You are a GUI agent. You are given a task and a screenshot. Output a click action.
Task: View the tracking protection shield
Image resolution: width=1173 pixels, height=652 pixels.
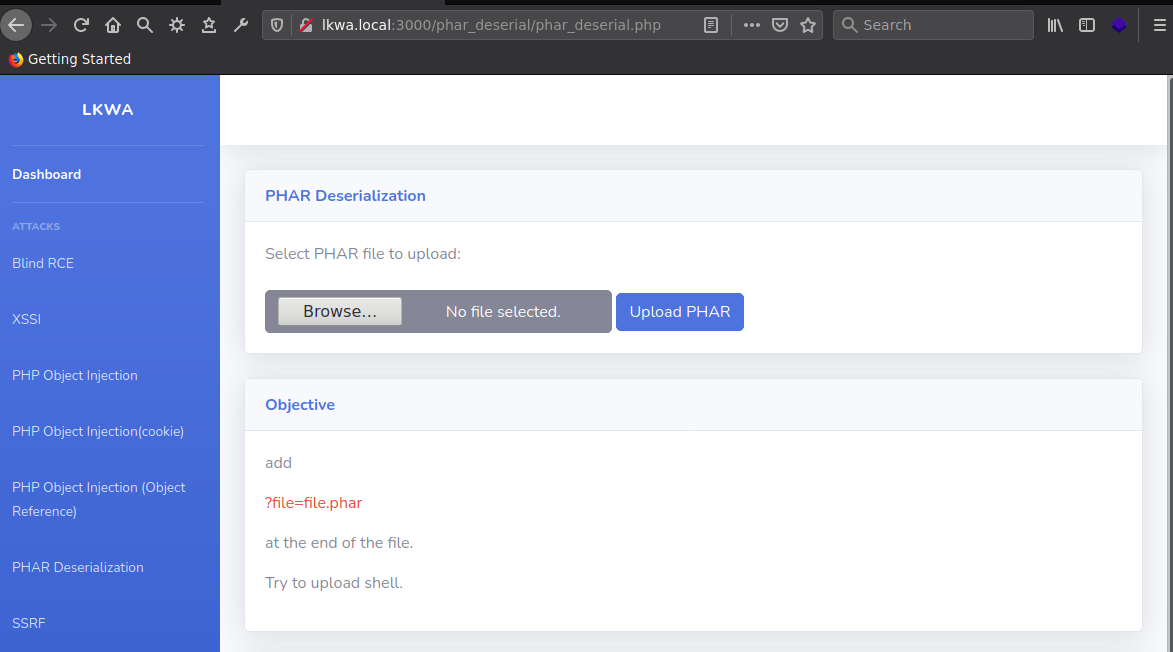276,24
